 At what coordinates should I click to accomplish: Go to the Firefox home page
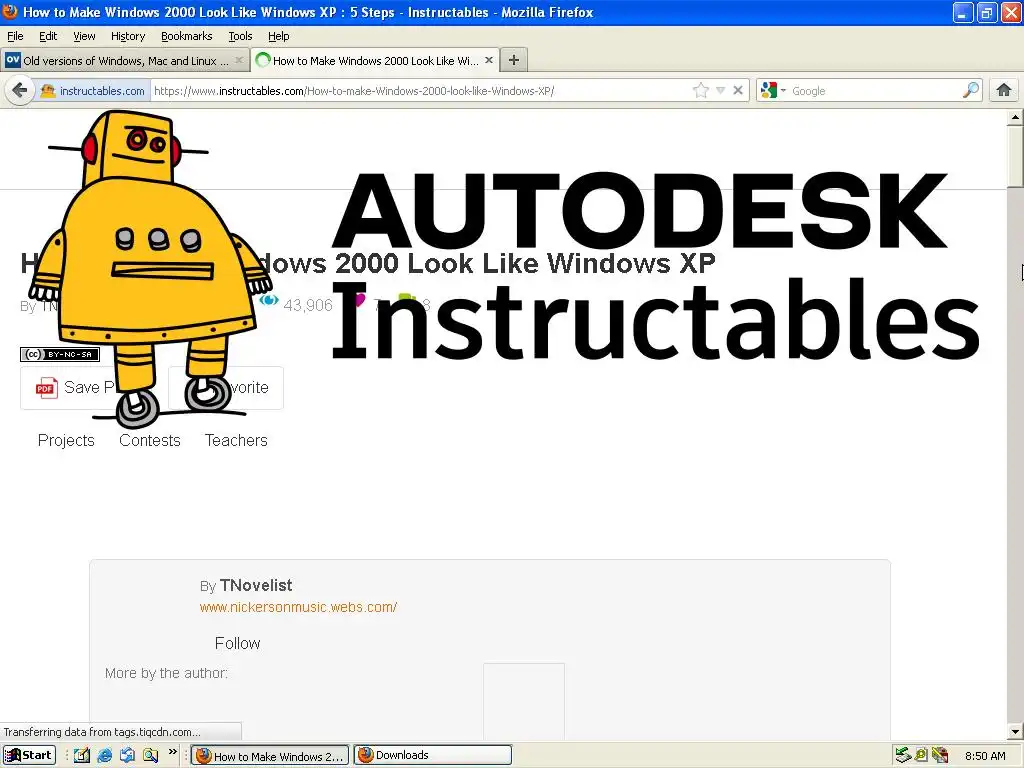coord(1004,90)
